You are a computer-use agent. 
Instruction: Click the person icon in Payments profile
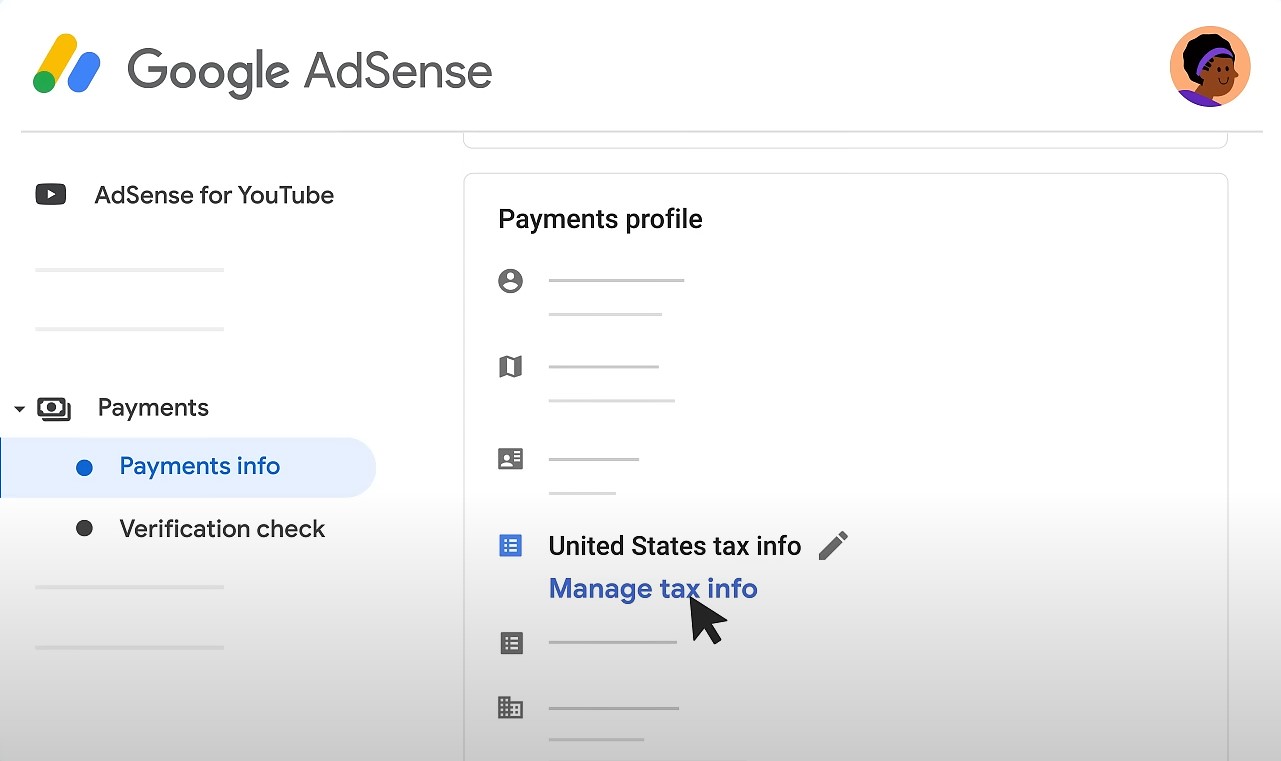pos(510,281)
